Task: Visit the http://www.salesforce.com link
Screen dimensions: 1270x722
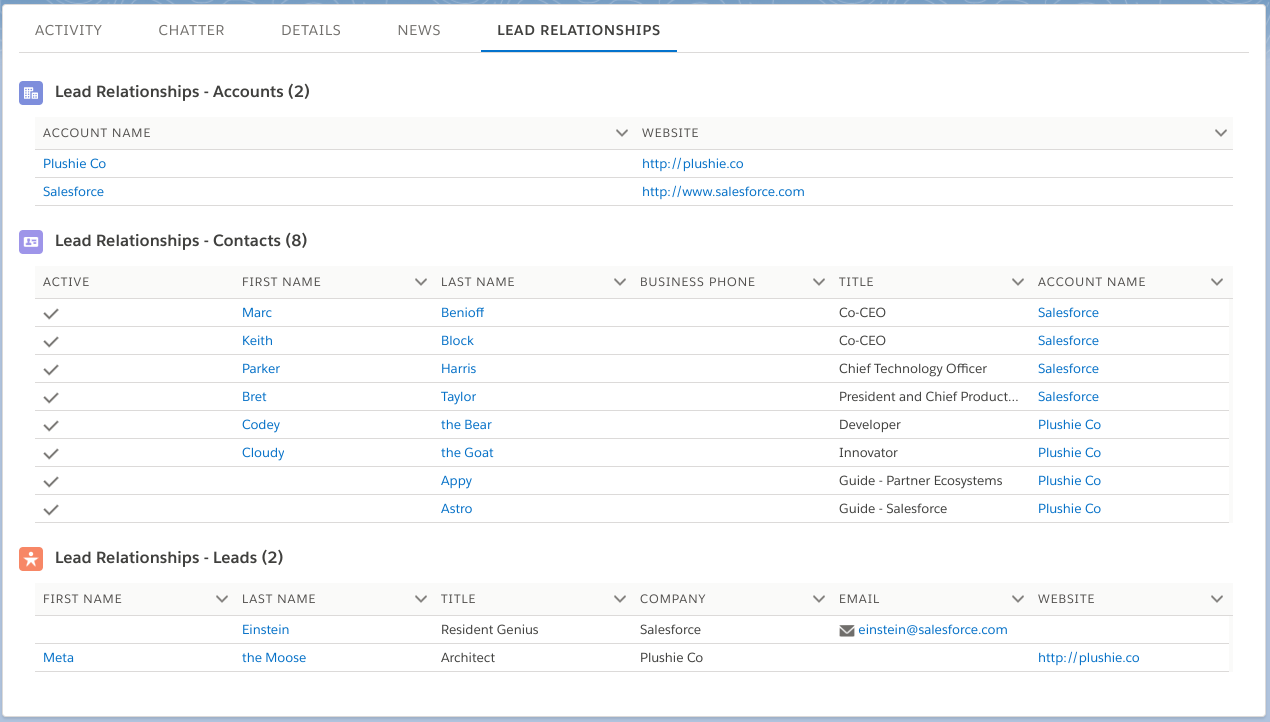Action: click(x=723, y=192)
